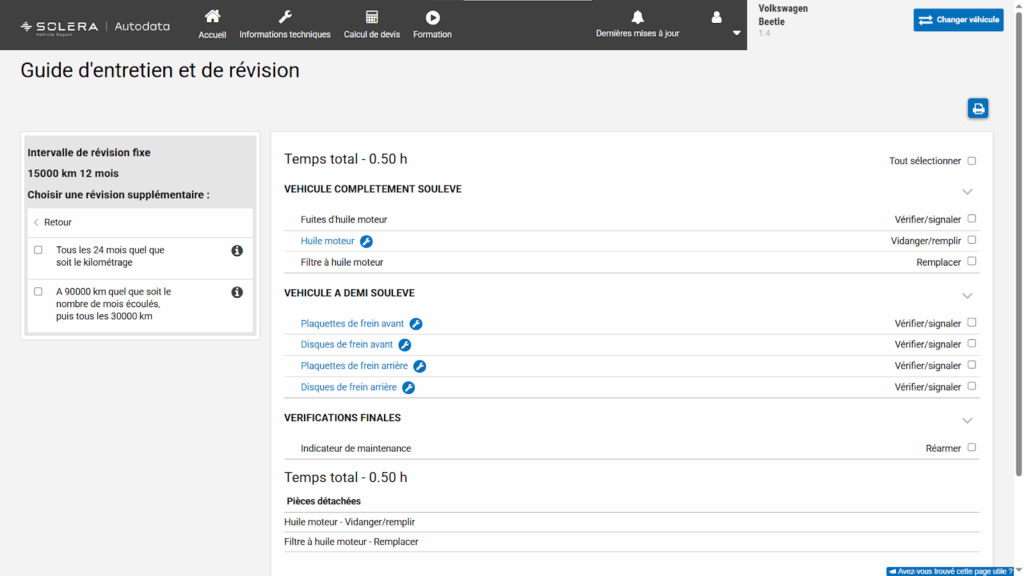Click the Intervalle de révision fixe heading
1024x576 pixels.
point(89,153)
